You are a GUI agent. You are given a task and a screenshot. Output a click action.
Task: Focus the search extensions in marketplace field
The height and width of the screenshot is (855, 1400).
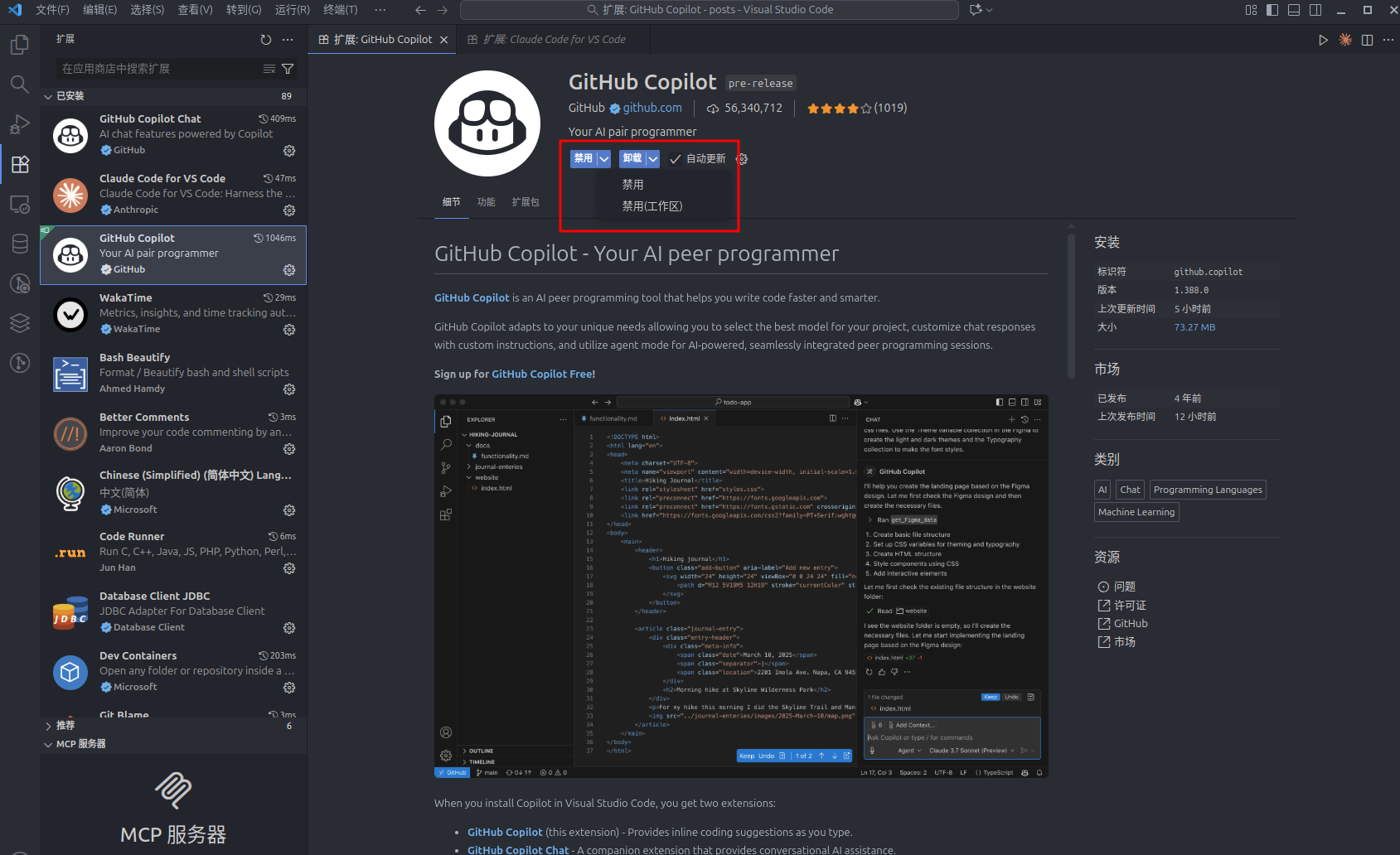click(157, 69)
